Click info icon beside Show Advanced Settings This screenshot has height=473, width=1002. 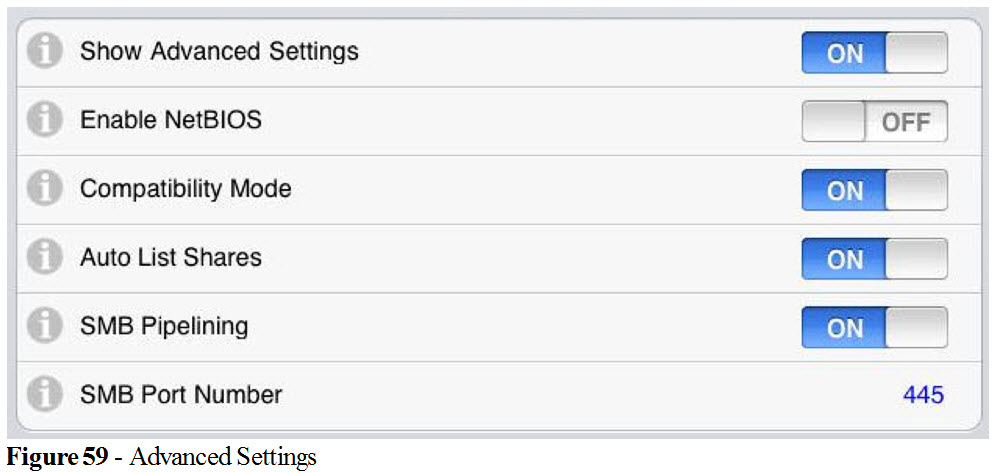pos(44,52)
